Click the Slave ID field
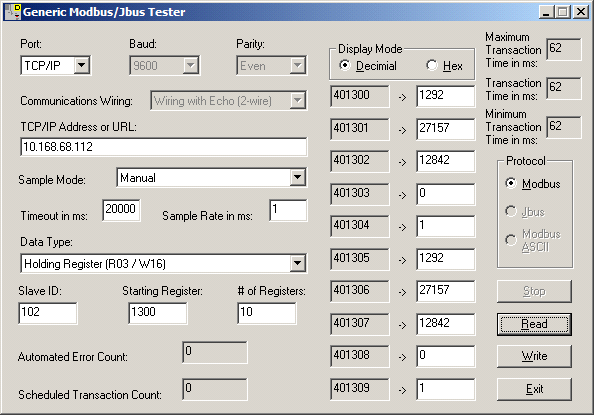The height and width of the screenshot is (415, 594). coord(48,313)
